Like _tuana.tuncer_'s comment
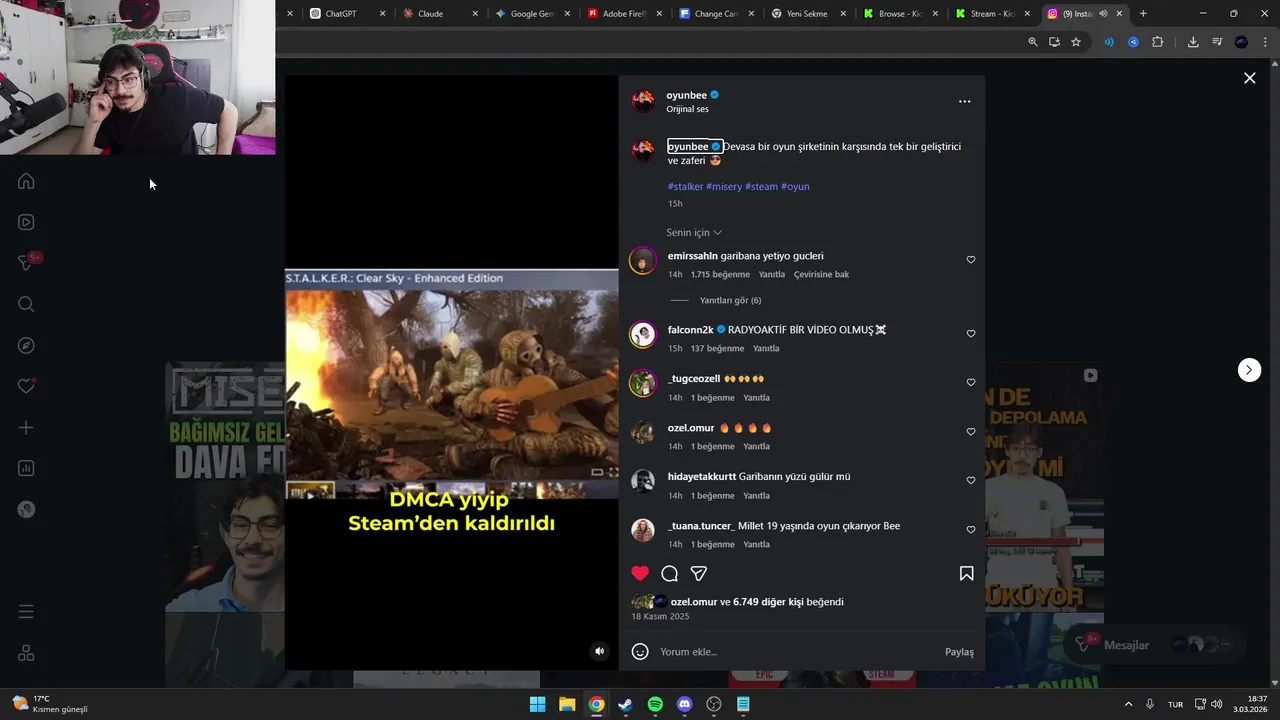1280x720 pixels. [970, 530]
